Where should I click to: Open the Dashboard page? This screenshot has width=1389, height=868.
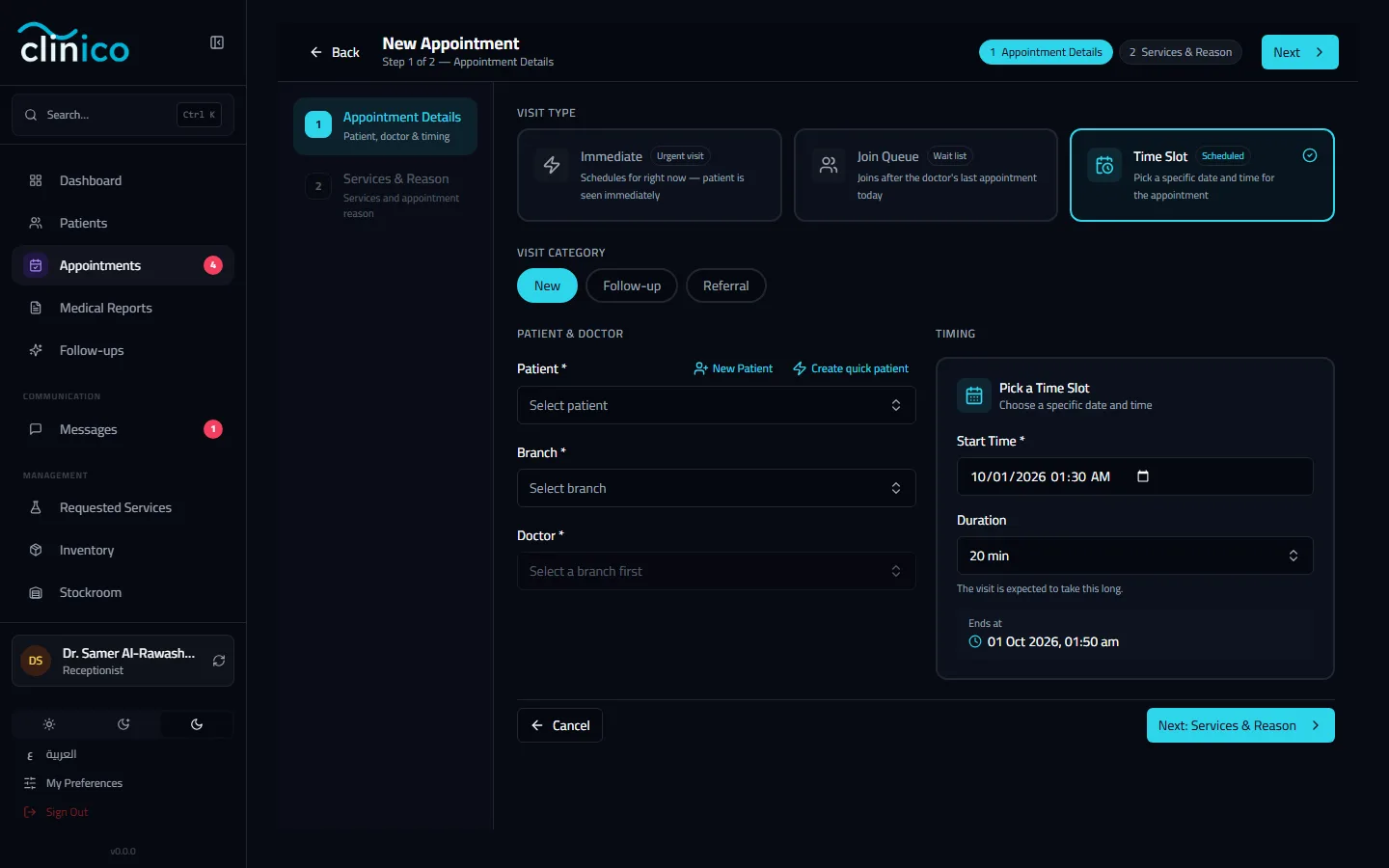point(123,180)
